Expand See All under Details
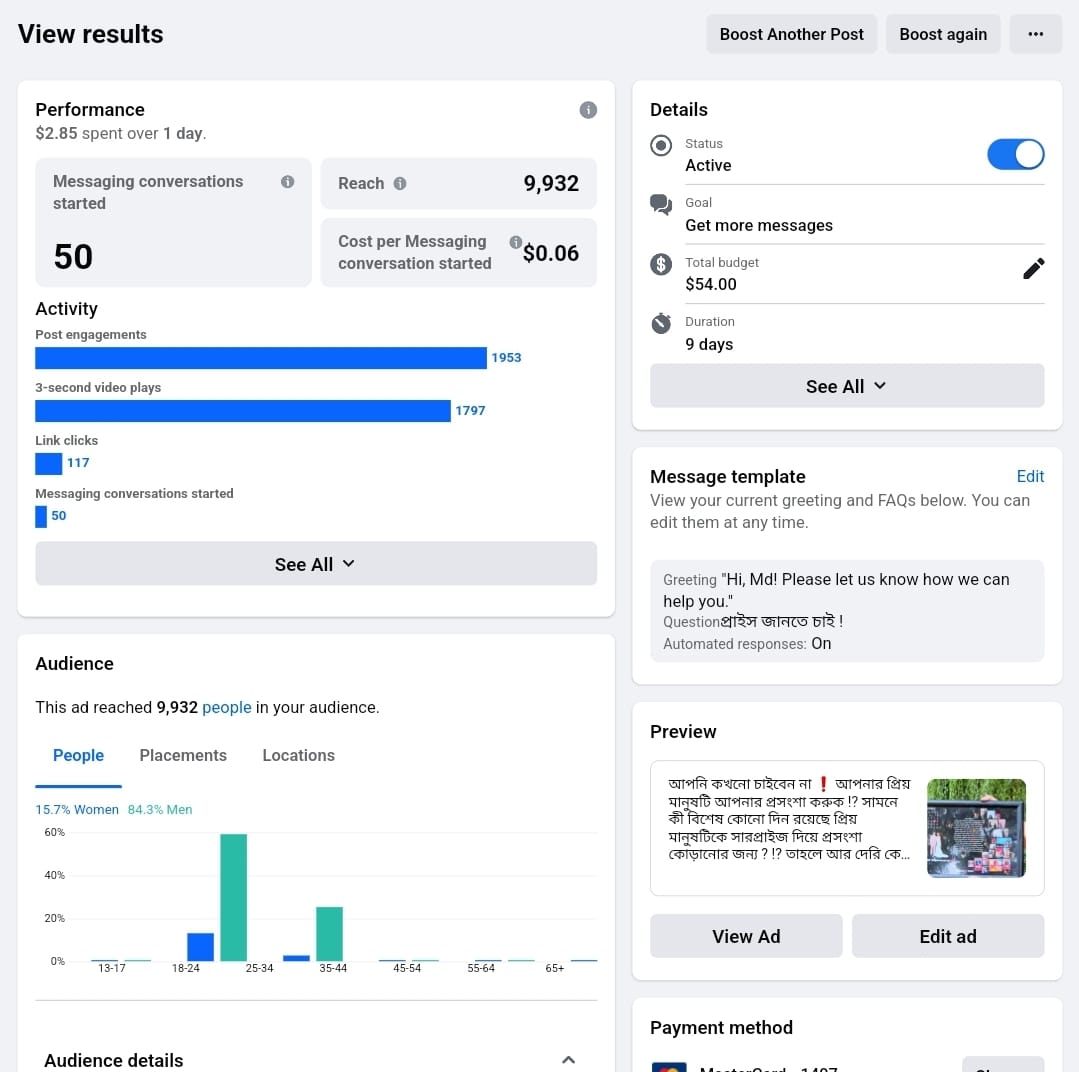This screenshot has height=1072, width=1079. coord(846,386)
